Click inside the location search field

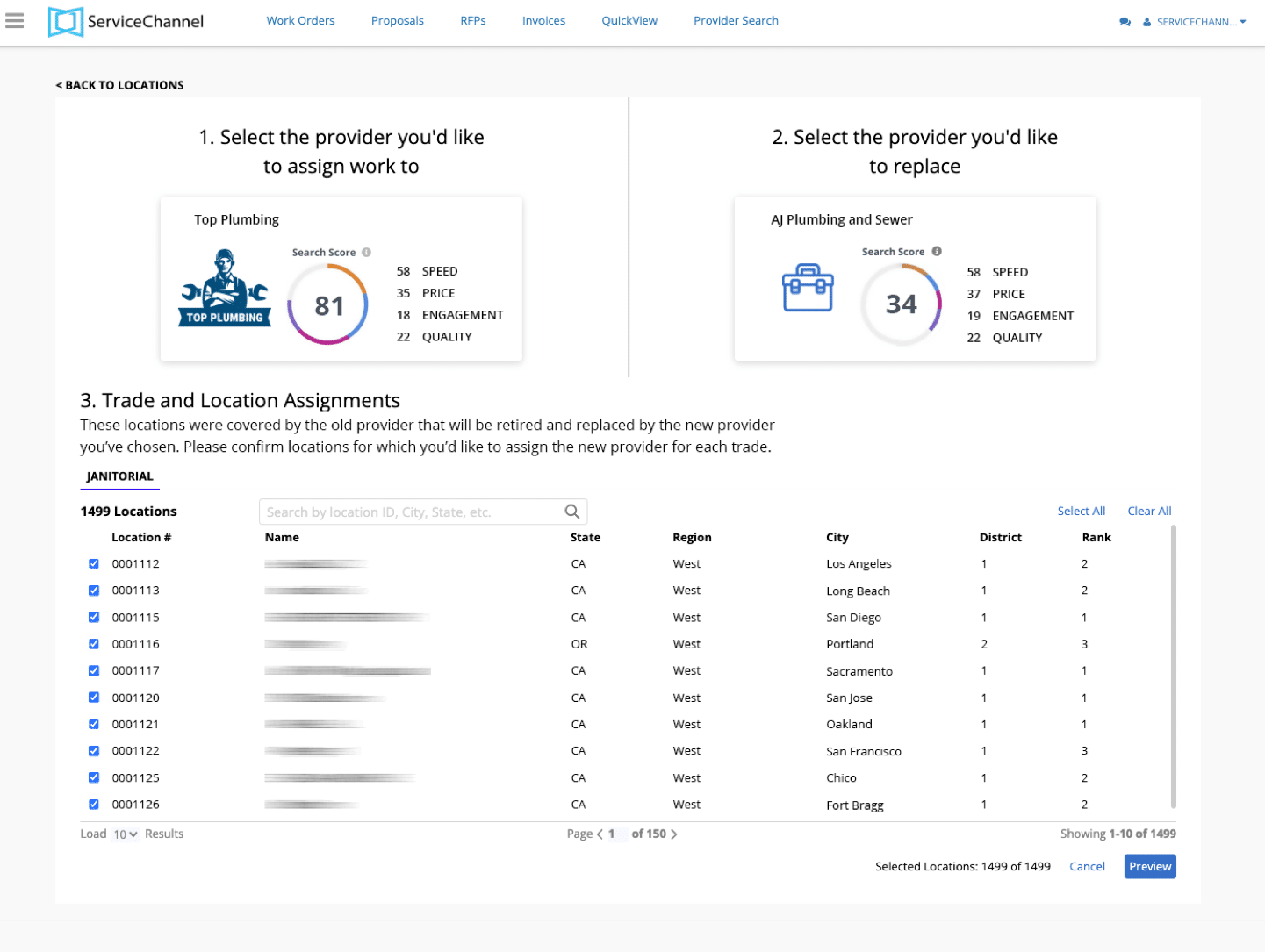[413, 512]
